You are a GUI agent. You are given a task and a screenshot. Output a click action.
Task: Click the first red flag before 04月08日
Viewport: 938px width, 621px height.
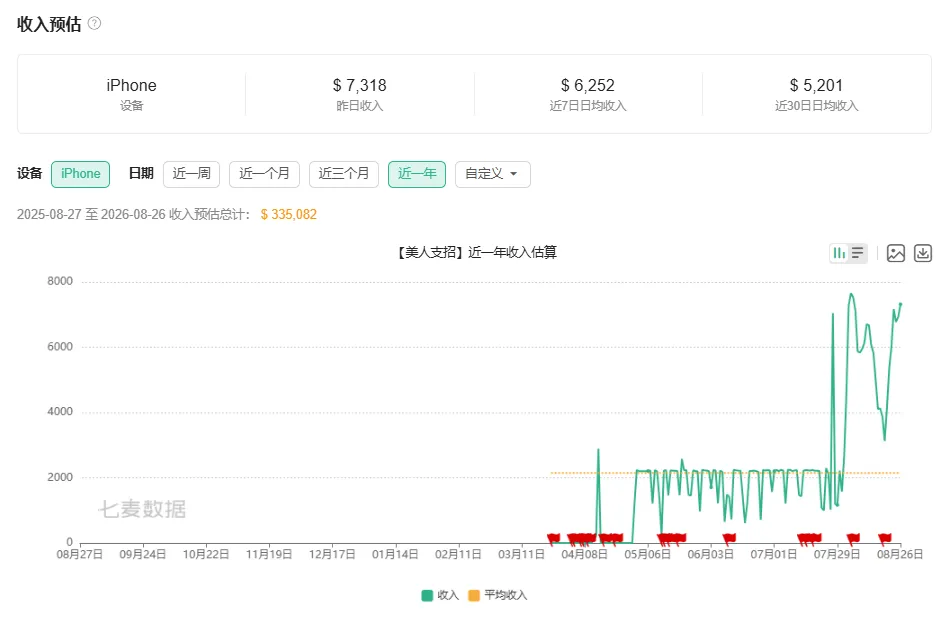[x=553, y=538]
